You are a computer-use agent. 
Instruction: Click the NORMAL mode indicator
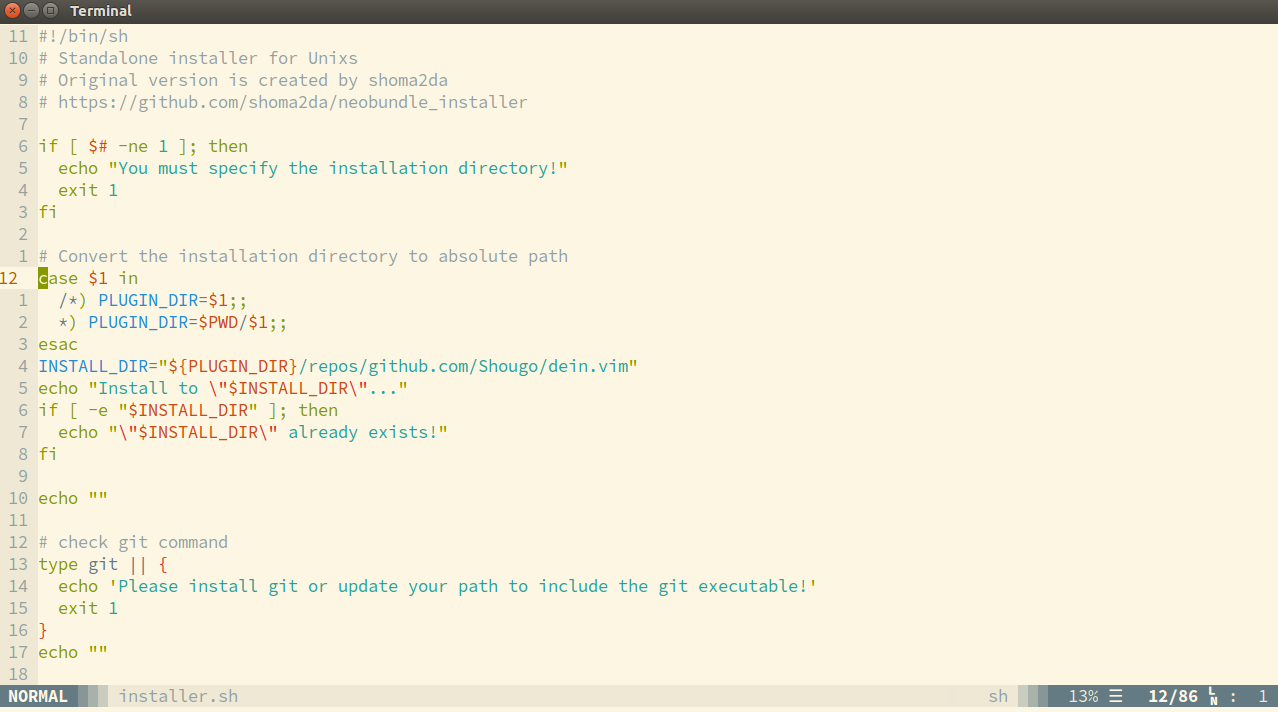coord(38,696)
